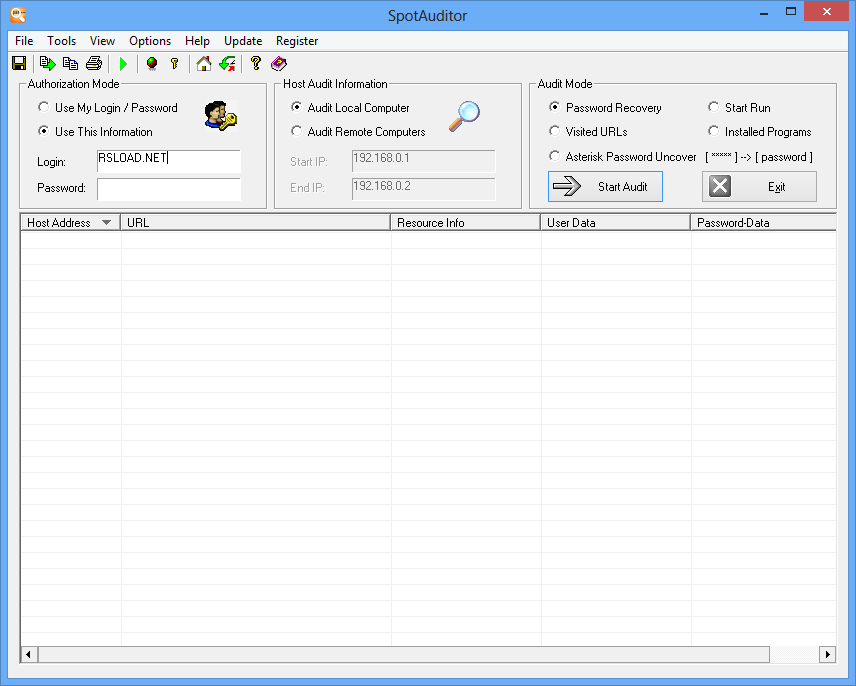Click the Resource Info column header
The width and height of the screenshot is (856, 686).
[x=466, y=223]
